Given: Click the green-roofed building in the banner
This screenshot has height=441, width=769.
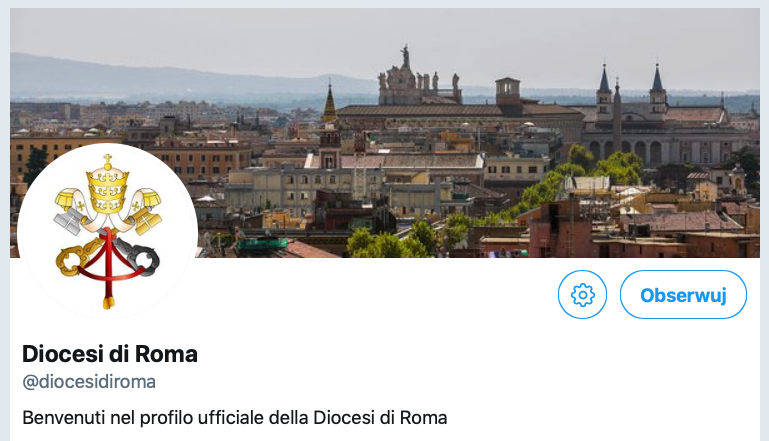Looking at the screenshot, I should [x=263, y=243].
